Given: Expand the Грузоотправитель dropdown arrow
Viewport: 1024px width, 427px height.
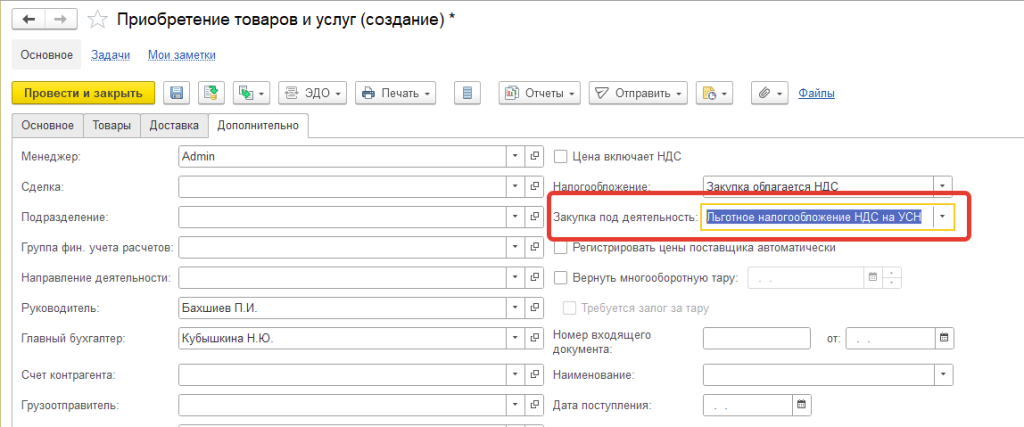Looking at the screenshot, I should point(515,405).
